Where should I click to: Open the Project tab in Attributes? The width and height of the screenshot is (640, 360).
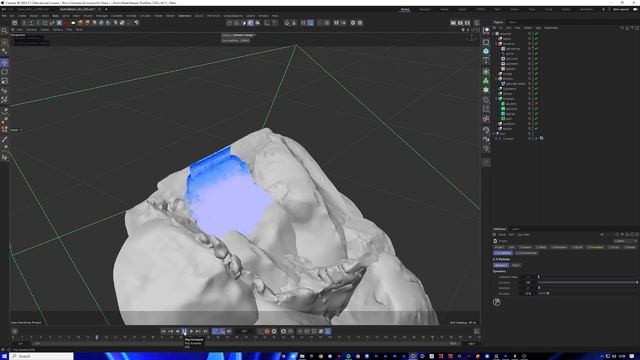(499, 247)
